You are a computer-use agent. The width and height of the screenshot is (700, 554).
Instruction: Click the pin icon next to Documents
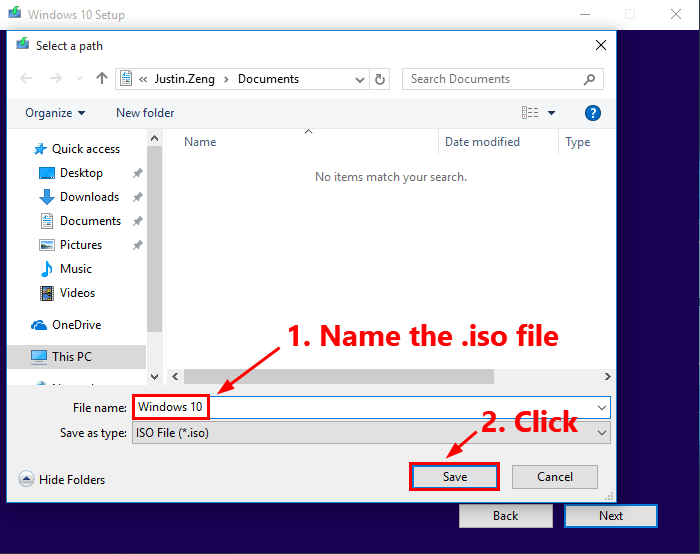138,221
